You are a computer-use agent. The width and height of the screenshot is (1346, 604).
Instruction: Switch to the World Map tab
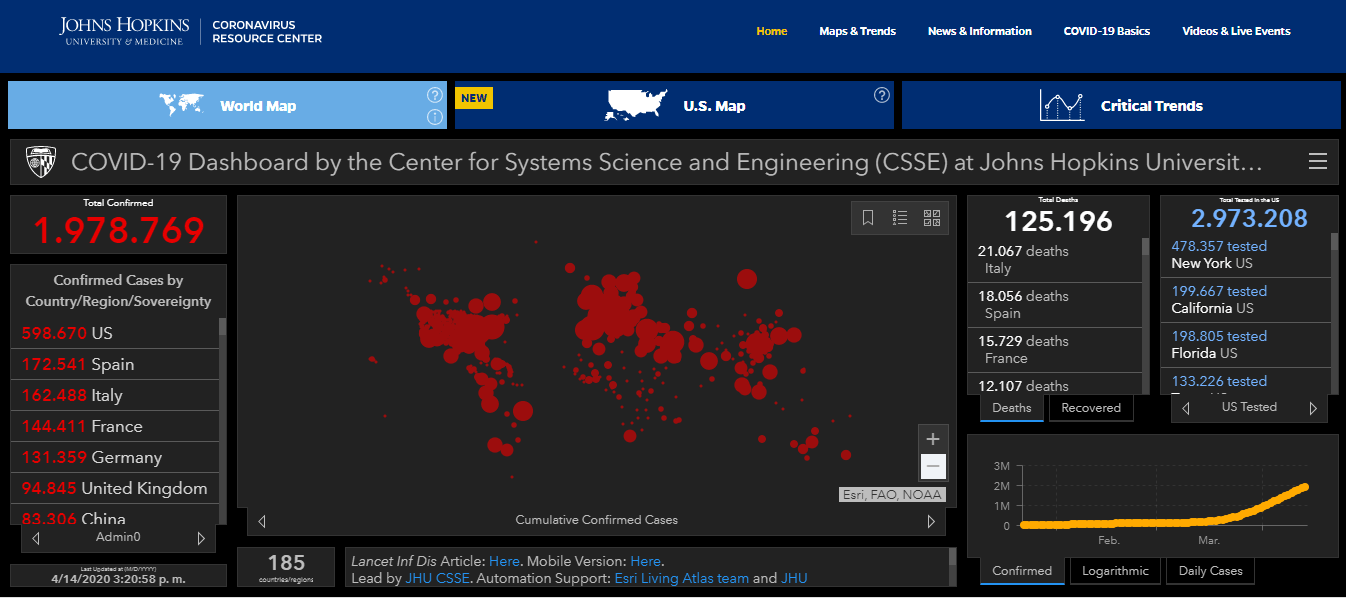[x=227, y=105]
